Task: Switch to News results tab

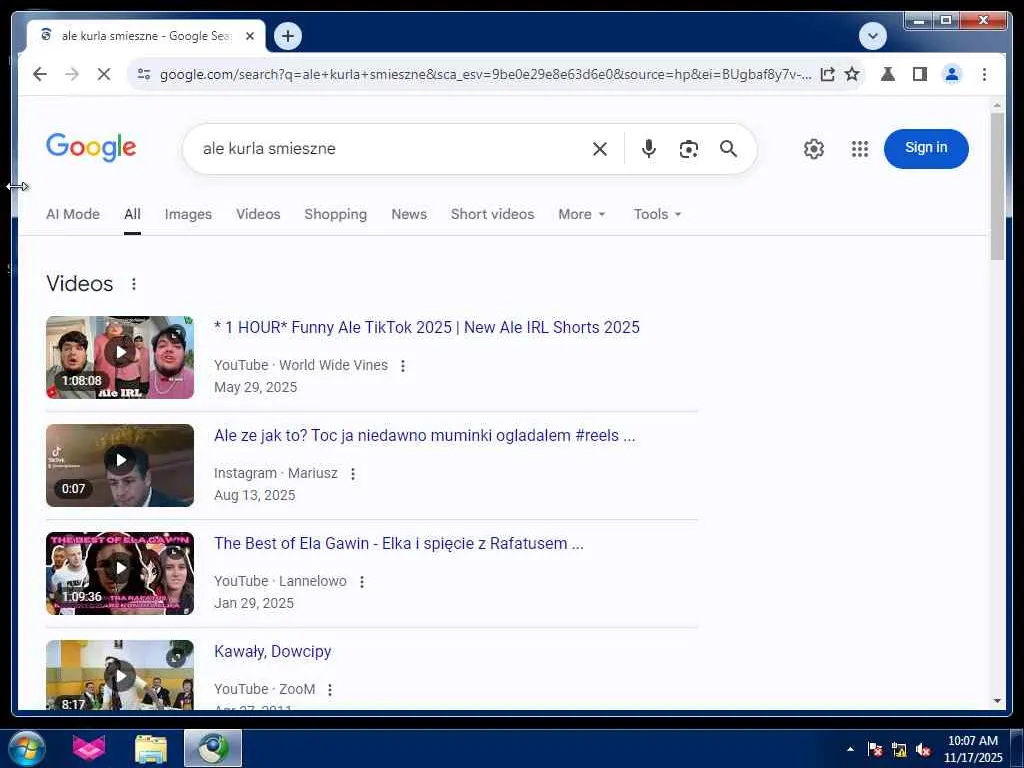Action: 409,214
